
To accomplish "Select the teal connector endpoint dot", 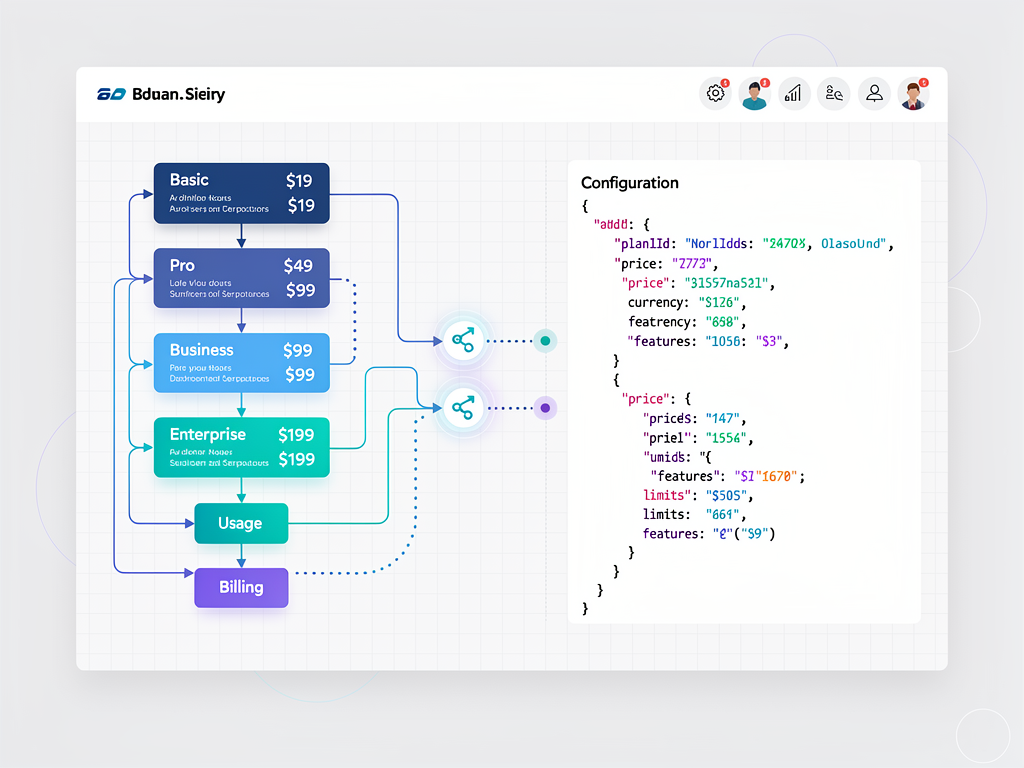I will (x=545, y=340).
